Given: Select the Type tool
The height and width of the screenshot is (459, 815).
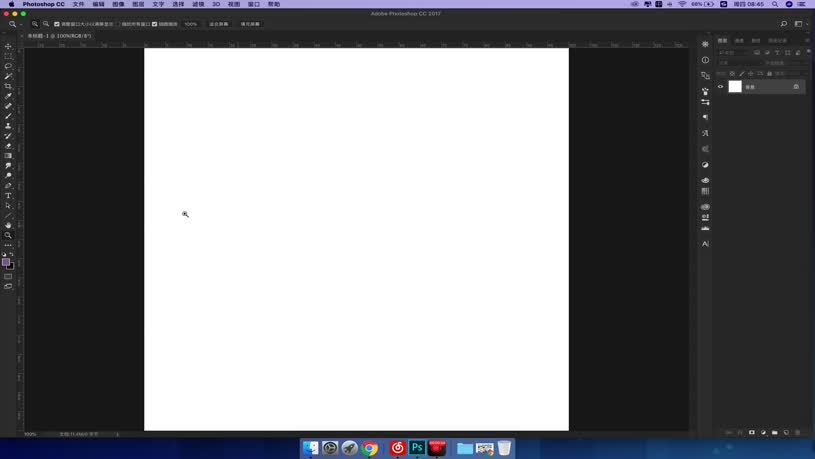Looking at the screenshot, I should pos(8,196).
